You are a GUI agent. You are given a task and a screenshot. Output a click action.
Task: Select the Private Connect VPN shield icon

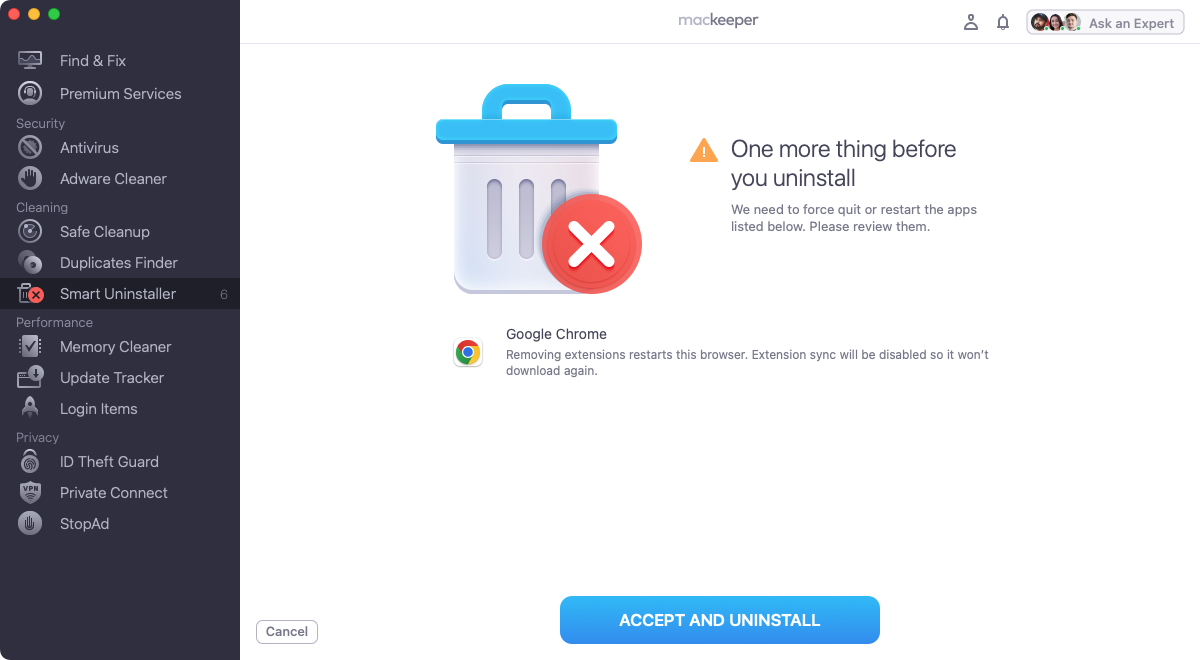[30, 493]
